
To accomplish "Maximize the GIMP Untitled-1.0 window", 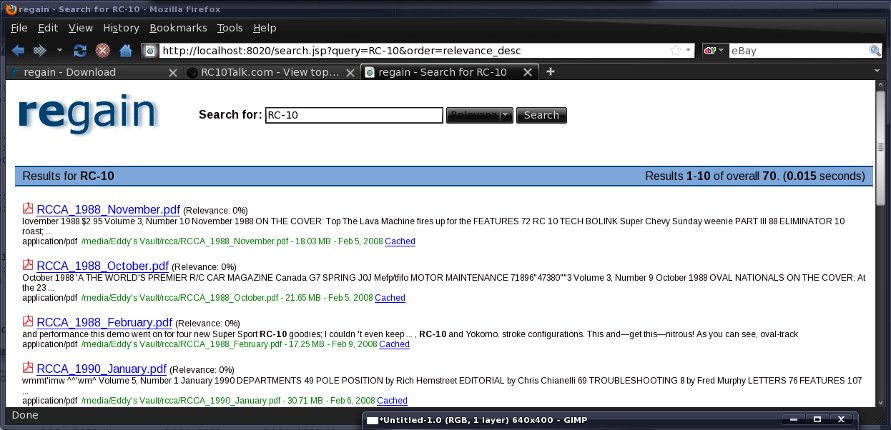I will pos(817,420).
